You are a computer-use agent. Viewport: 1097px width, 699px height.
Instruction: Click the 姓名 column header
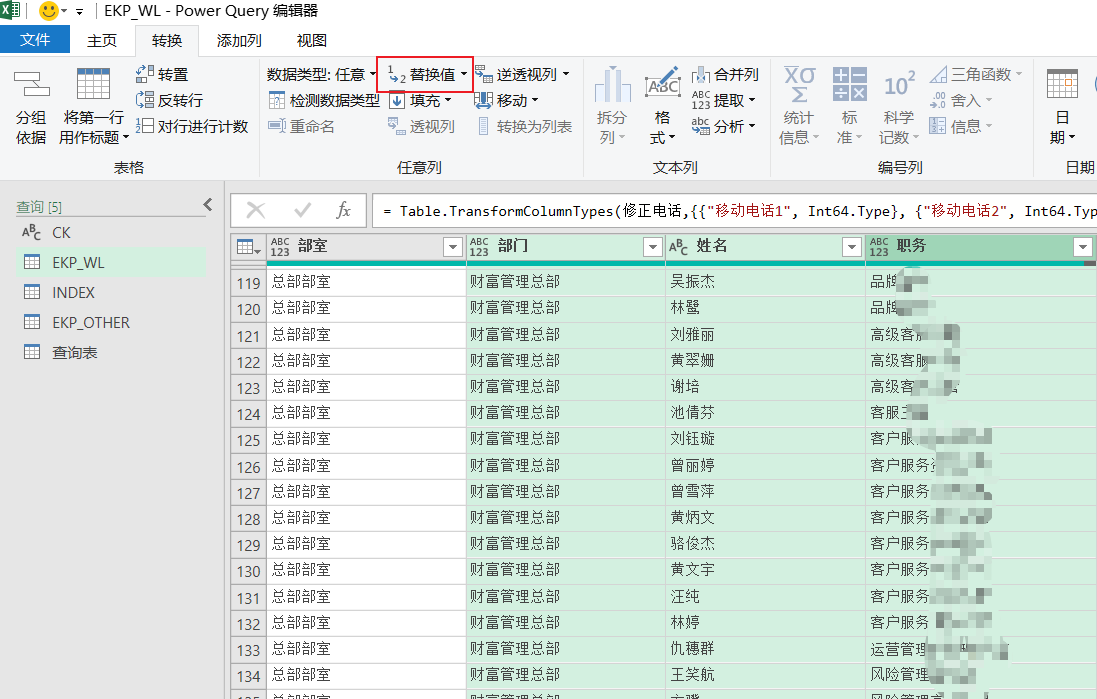pyautogui.click(x=765, y=246)
